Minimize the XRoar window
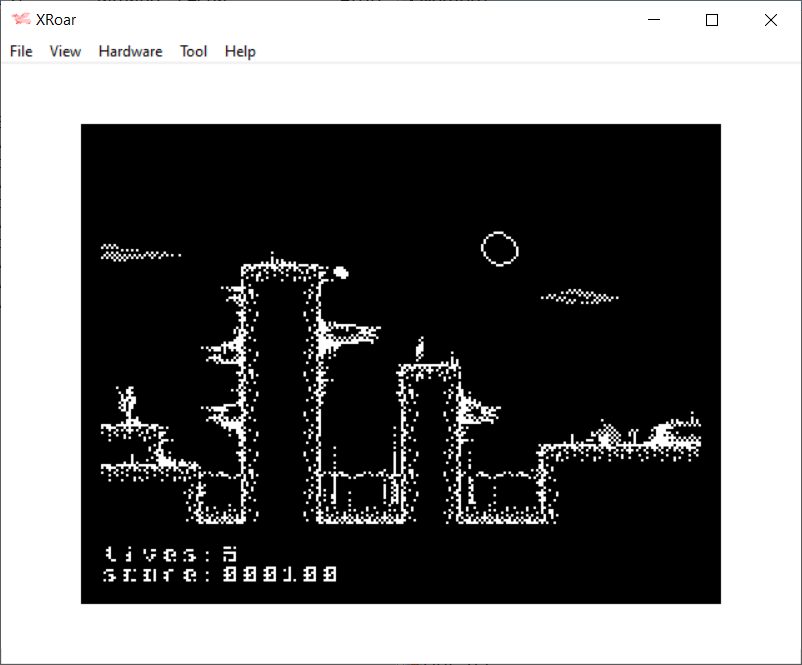802x665 pixels. [x=655, y=20]
